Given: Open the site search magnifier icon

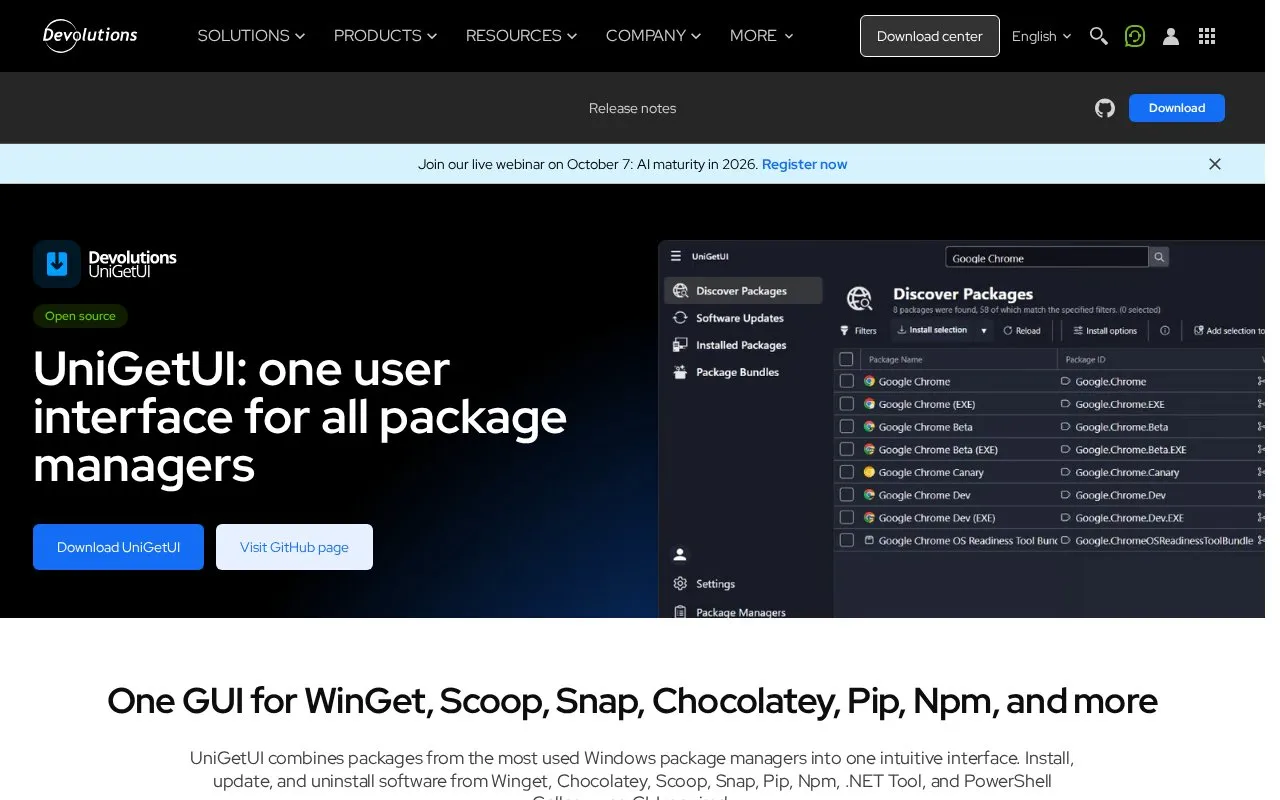Looking at the screenshot, I should pyautogui.click(x=1098, y=36).
